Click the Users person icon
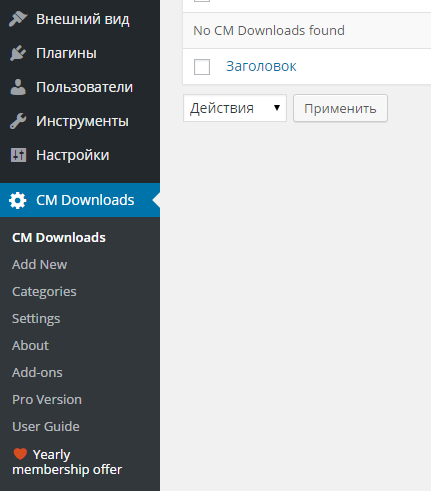This screenshot has width=431, height=491. point(18,87)
